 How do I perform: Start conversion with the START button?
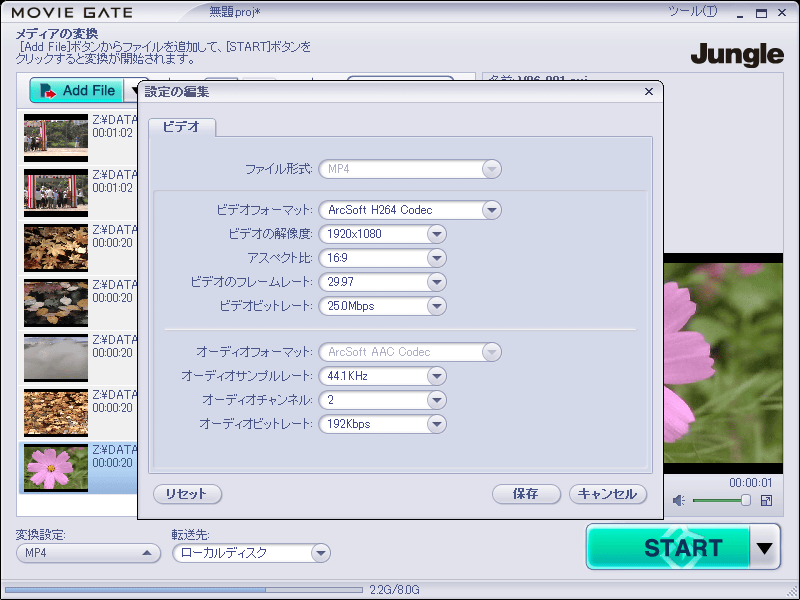pos(668,547)
